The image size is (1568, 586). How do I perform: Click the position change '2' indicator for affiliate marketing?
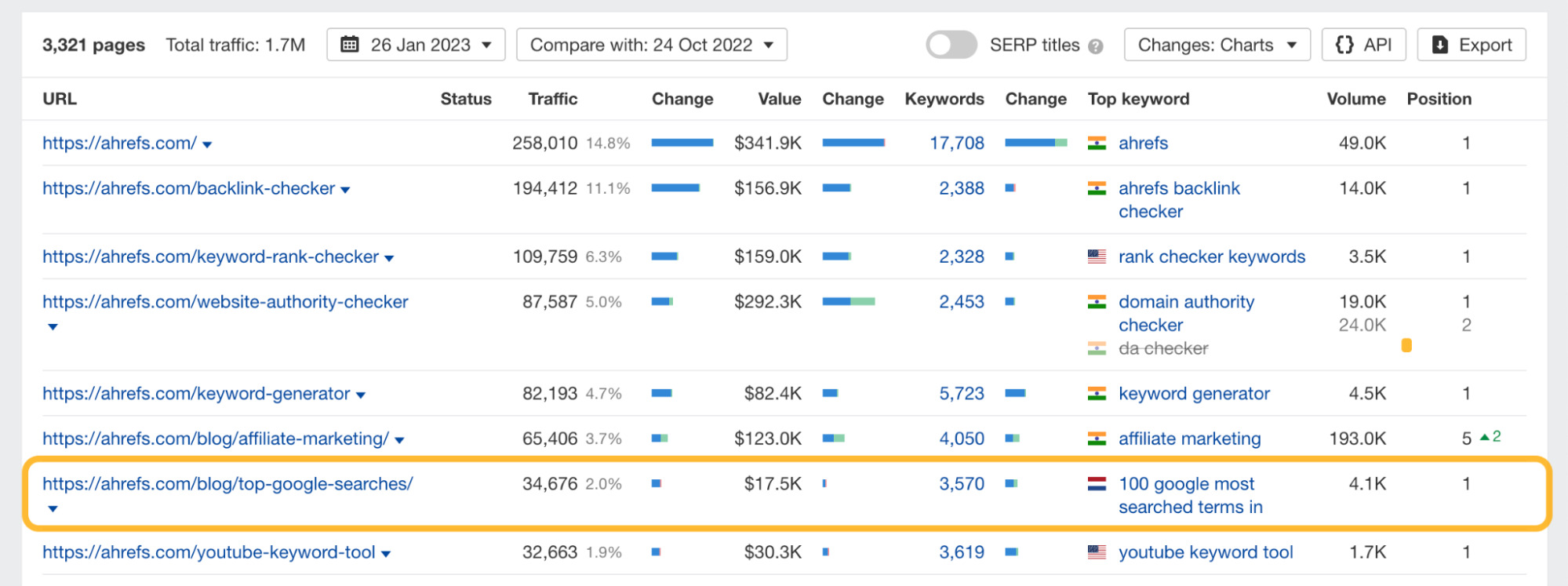pyautogui.click(x=1490, y=437)
